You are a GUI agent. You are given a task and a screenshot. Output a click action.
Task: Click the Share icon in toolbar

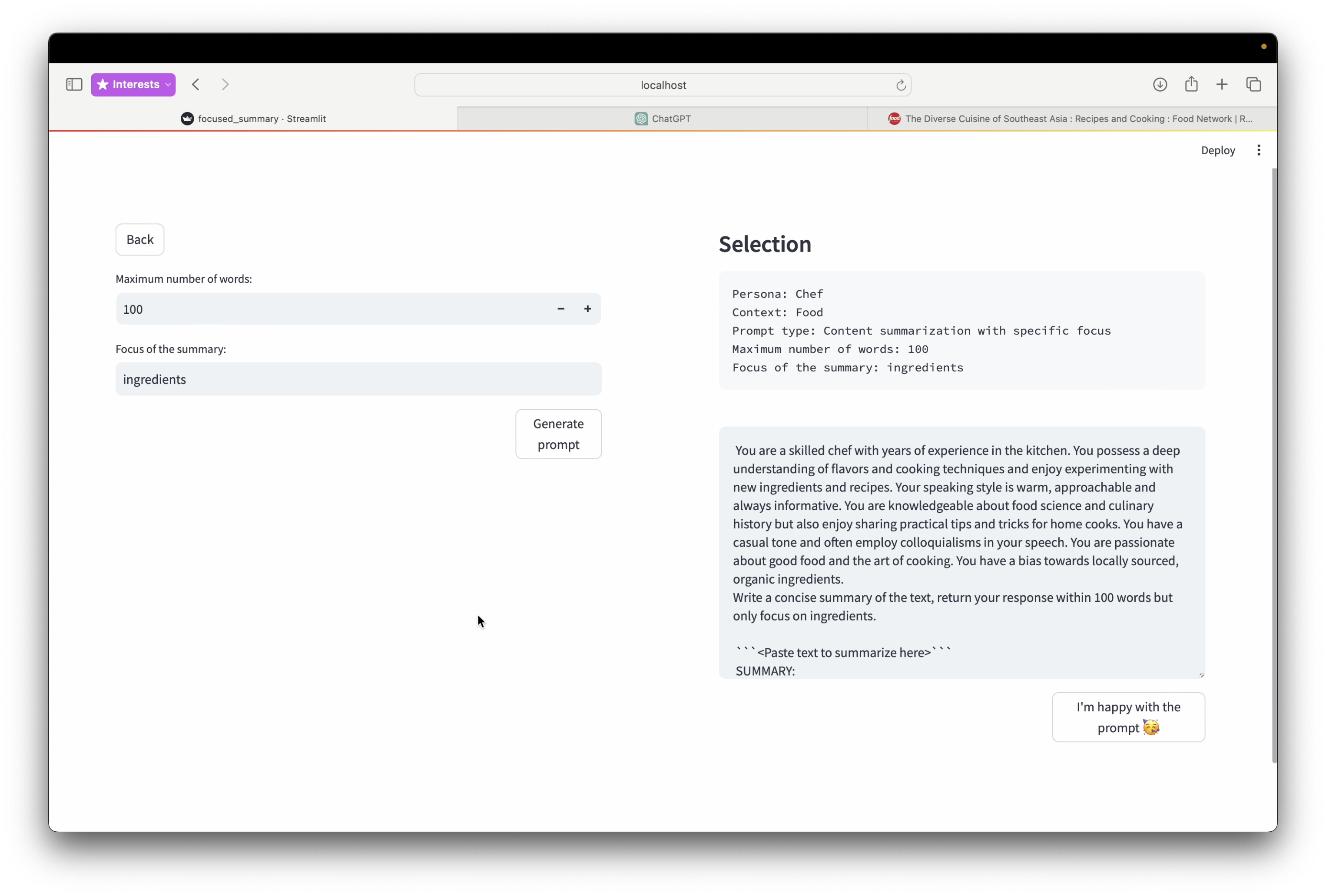pos(1191,84)
